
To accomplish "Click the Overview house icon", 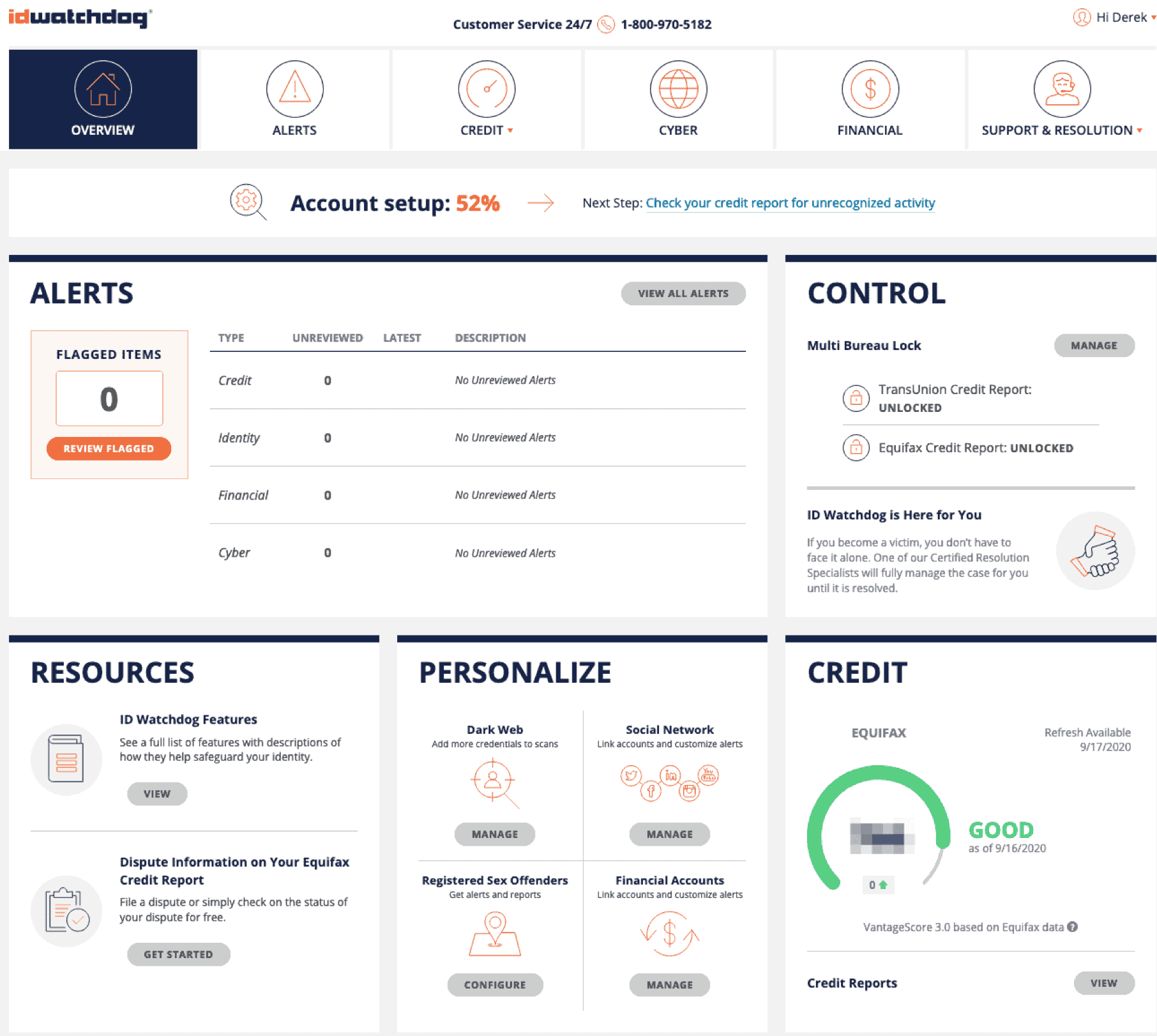I will [x=103, y=89].
